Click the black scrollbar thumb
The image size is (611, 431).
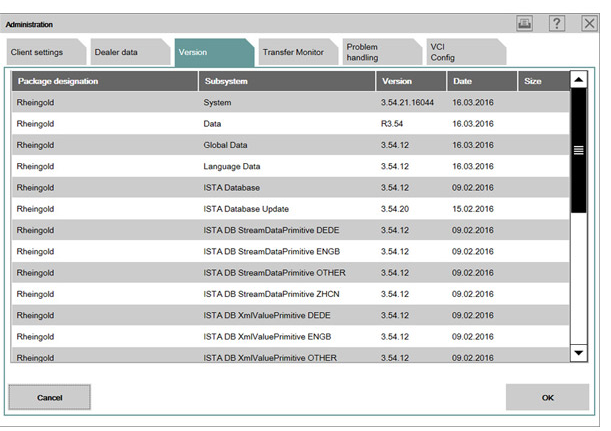pos(579,150)
